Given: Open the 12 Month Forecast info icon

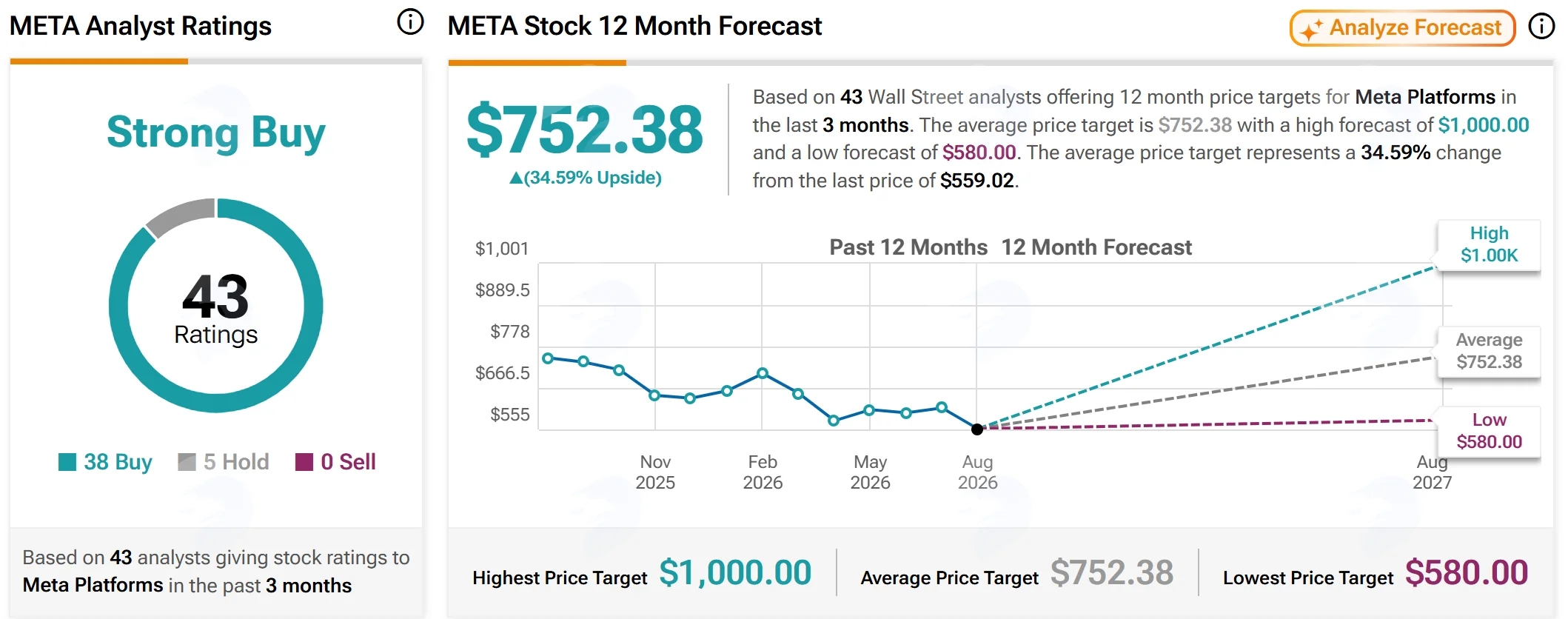Looking at the screenshot, I should click(x=1541, y=27).
